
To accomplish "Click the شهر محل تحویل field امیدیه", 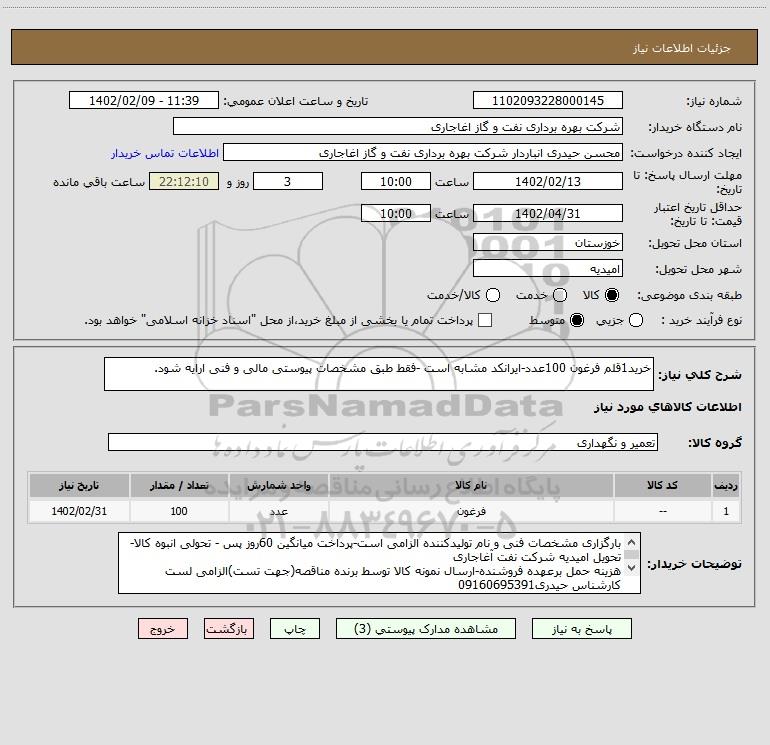I will (548, 269).
